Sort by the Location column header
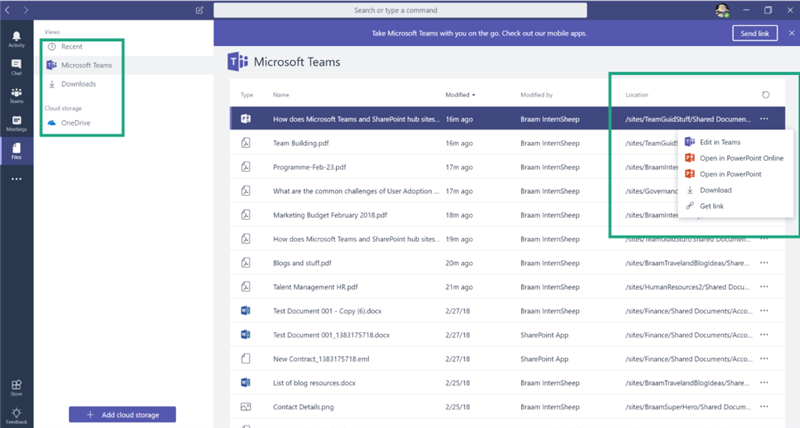Image resolution: width=800 pixels, height=428 pixels. (x=637, y=95)
